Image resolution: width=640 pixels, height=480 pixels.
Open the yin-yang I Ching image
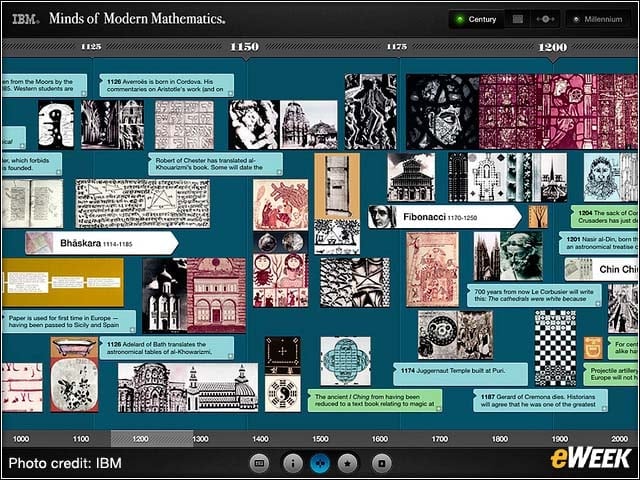point(282,393)
